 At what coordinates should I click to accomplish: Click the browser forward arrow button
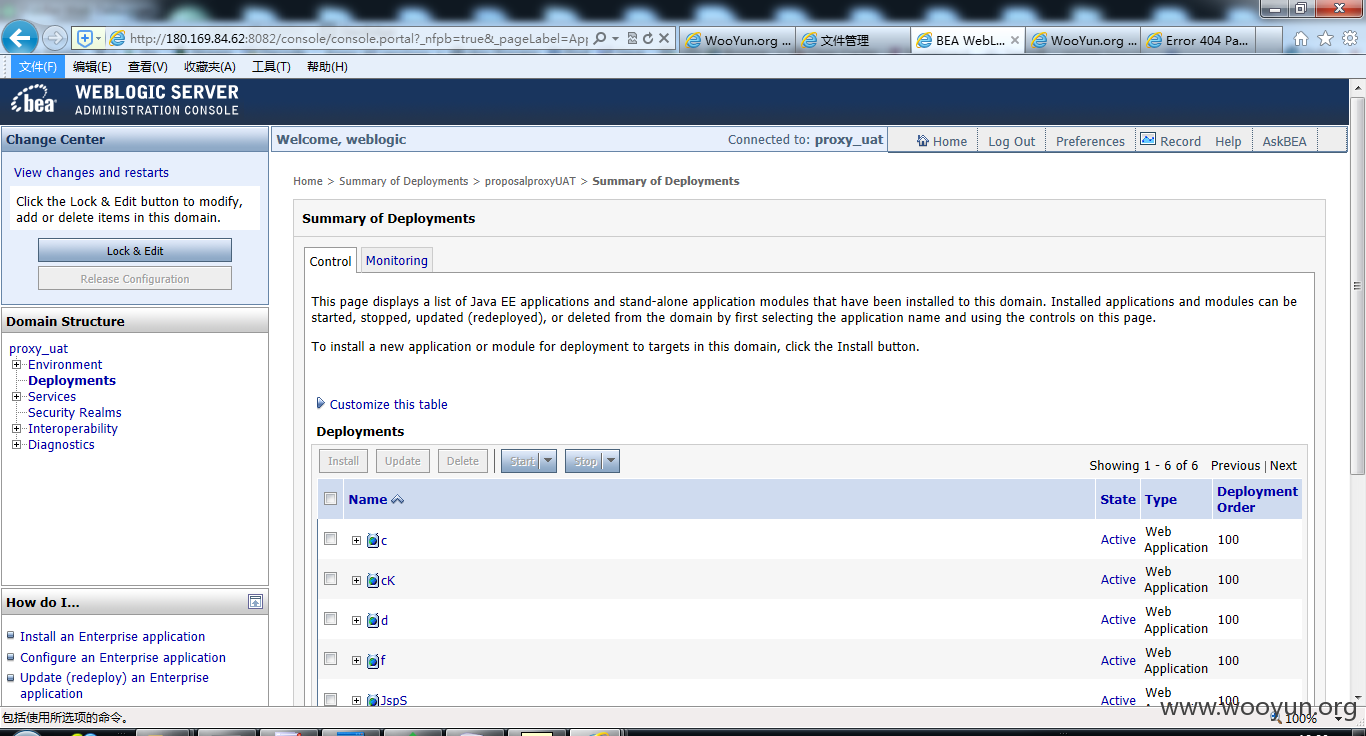pyautogui.click(x=55, y=38)
